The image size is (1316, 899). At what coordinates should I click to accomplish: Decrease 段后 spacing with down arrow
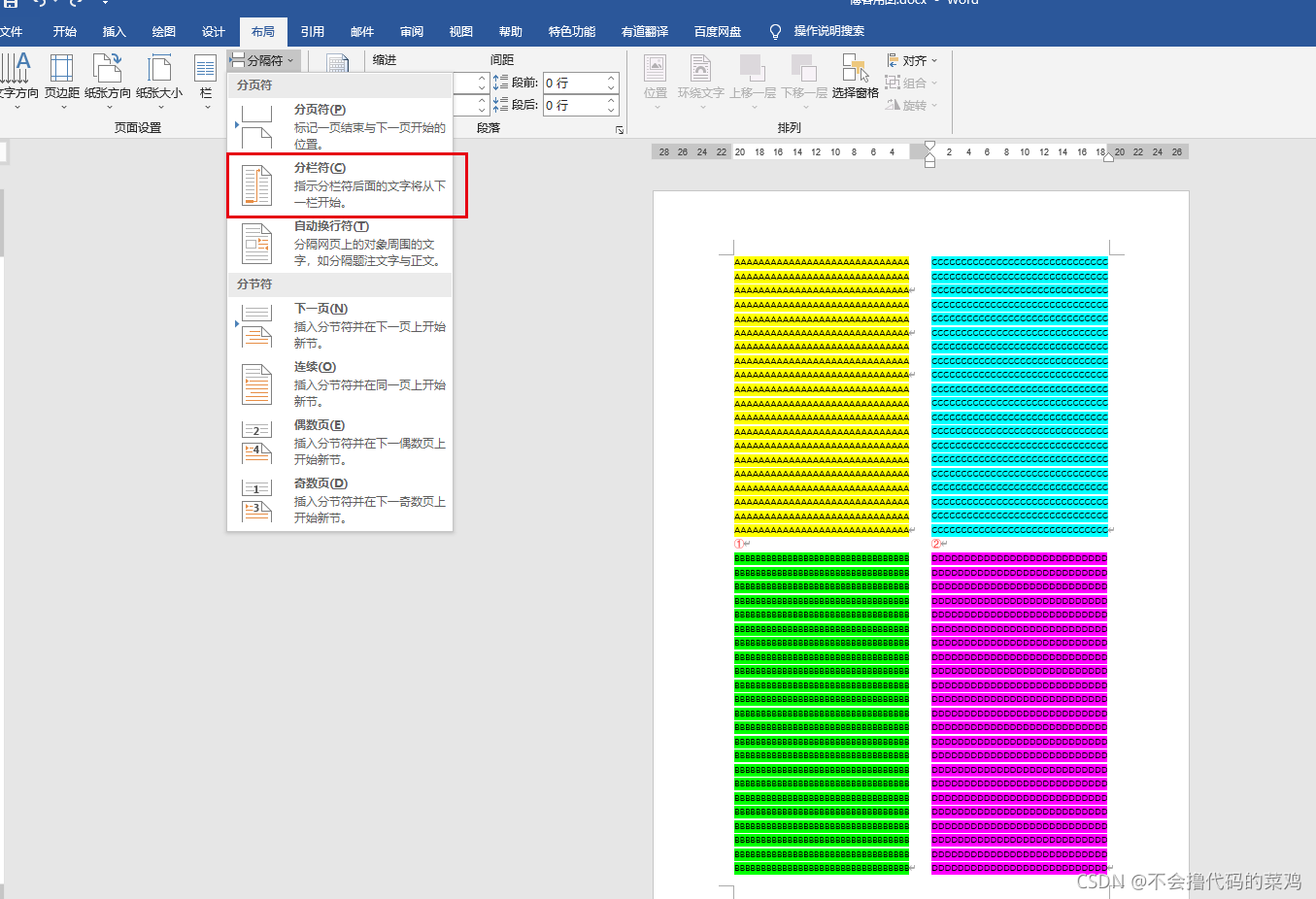point(612,110)
